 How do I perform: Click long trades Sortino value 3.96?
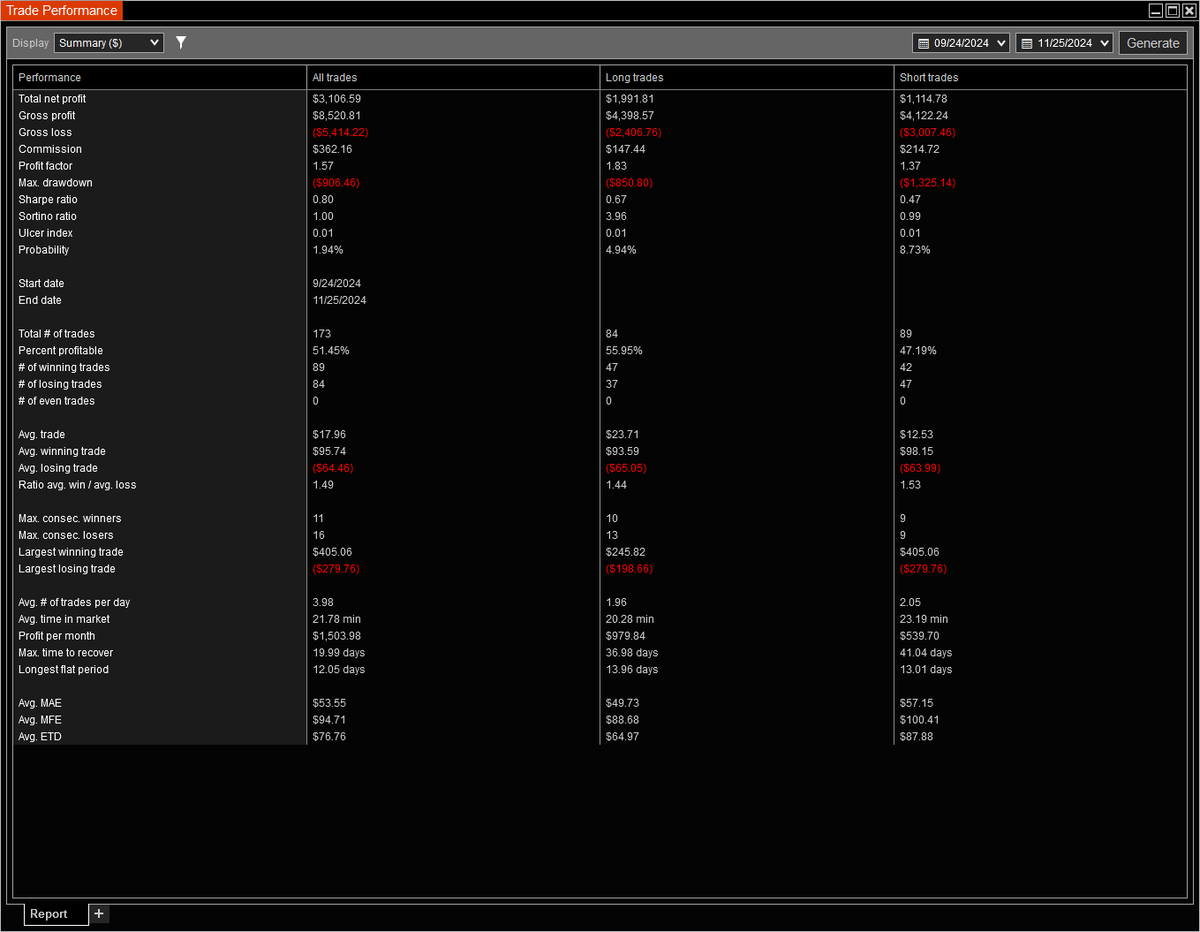pyautogui.click(x=615, y=216)
